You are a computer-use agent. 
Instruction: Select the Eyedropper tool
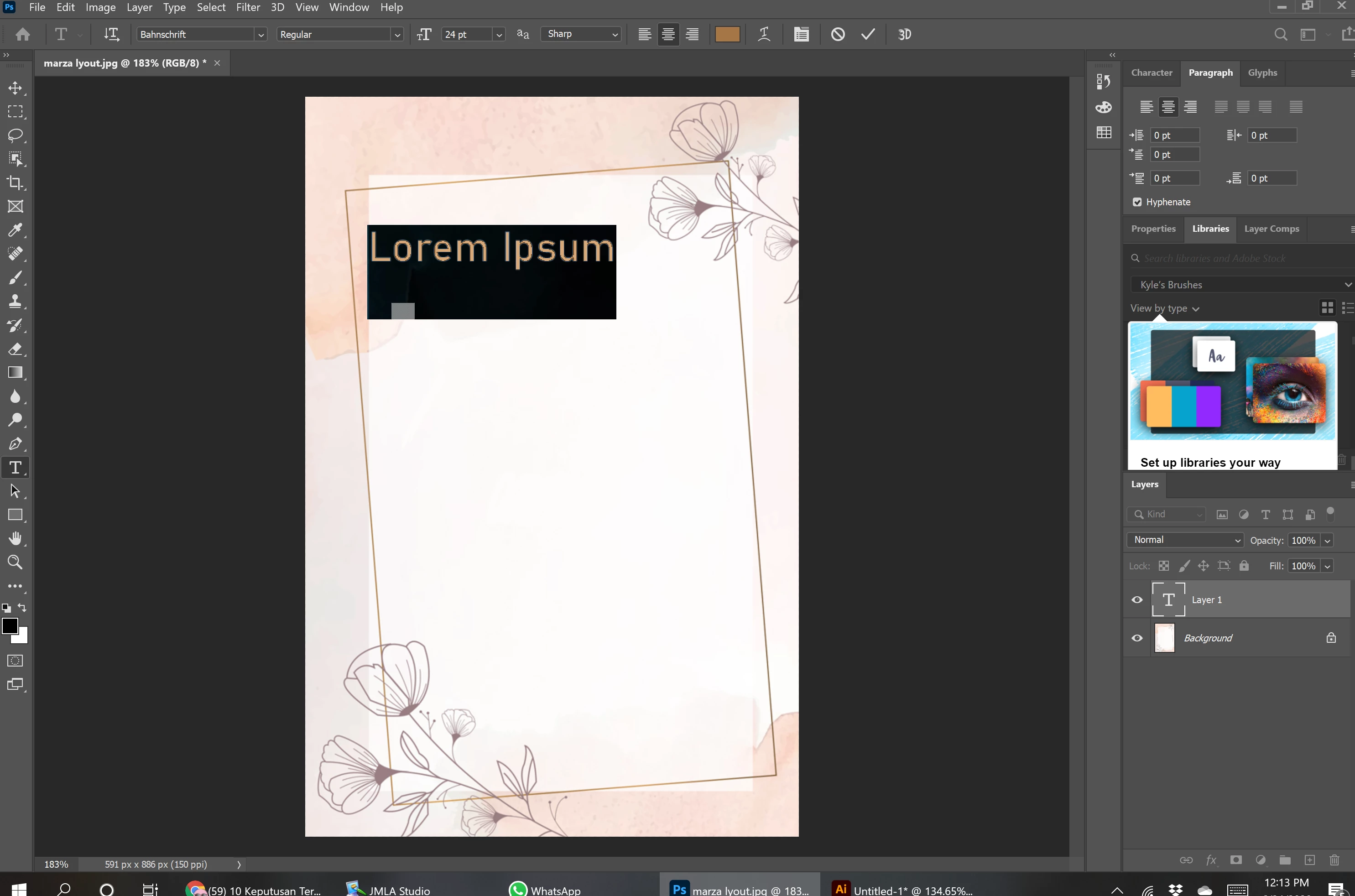point(16,230)
